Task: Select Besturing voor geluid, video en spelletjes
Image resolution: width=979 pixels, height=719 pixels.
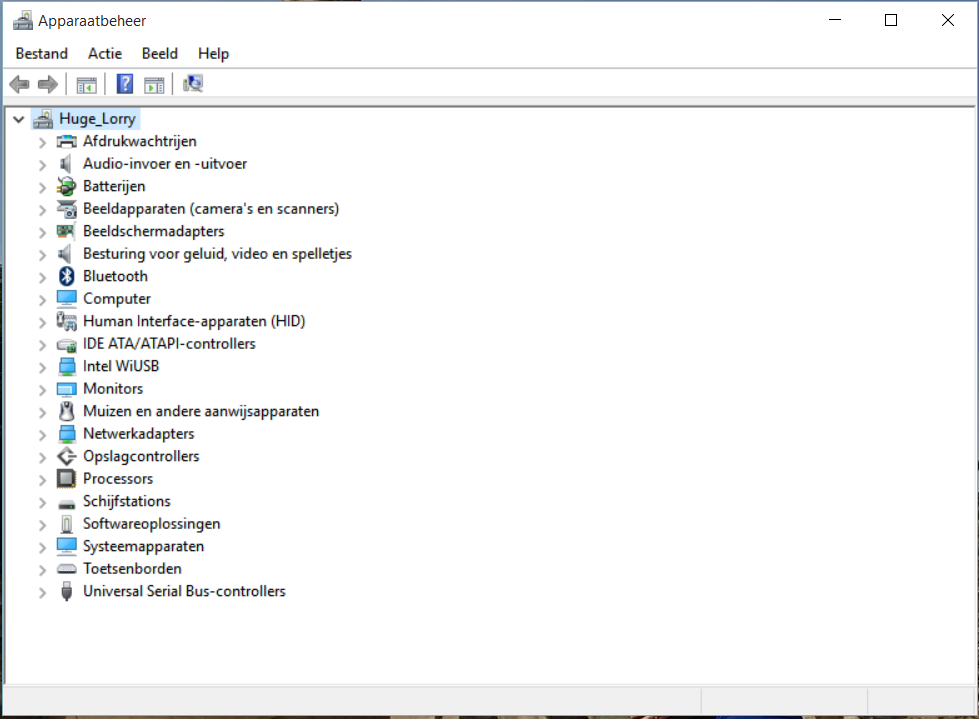Action: tap(217, 254)
